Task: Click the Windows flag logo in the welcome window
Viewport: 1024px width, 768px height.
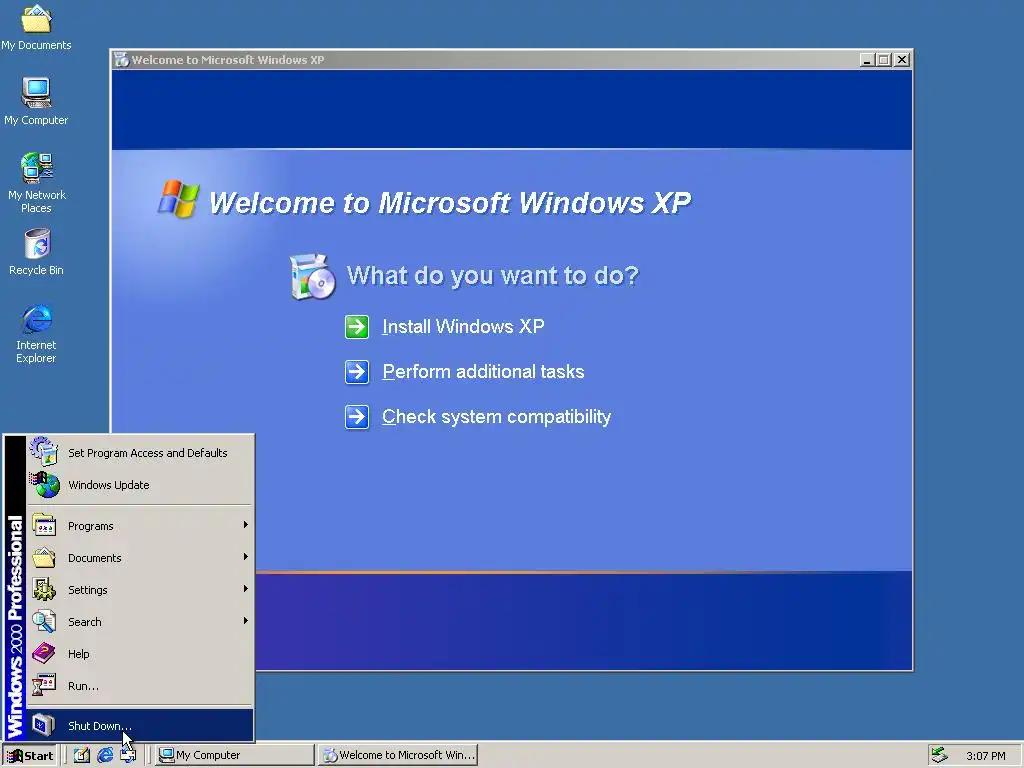Action: coord(178,199)
